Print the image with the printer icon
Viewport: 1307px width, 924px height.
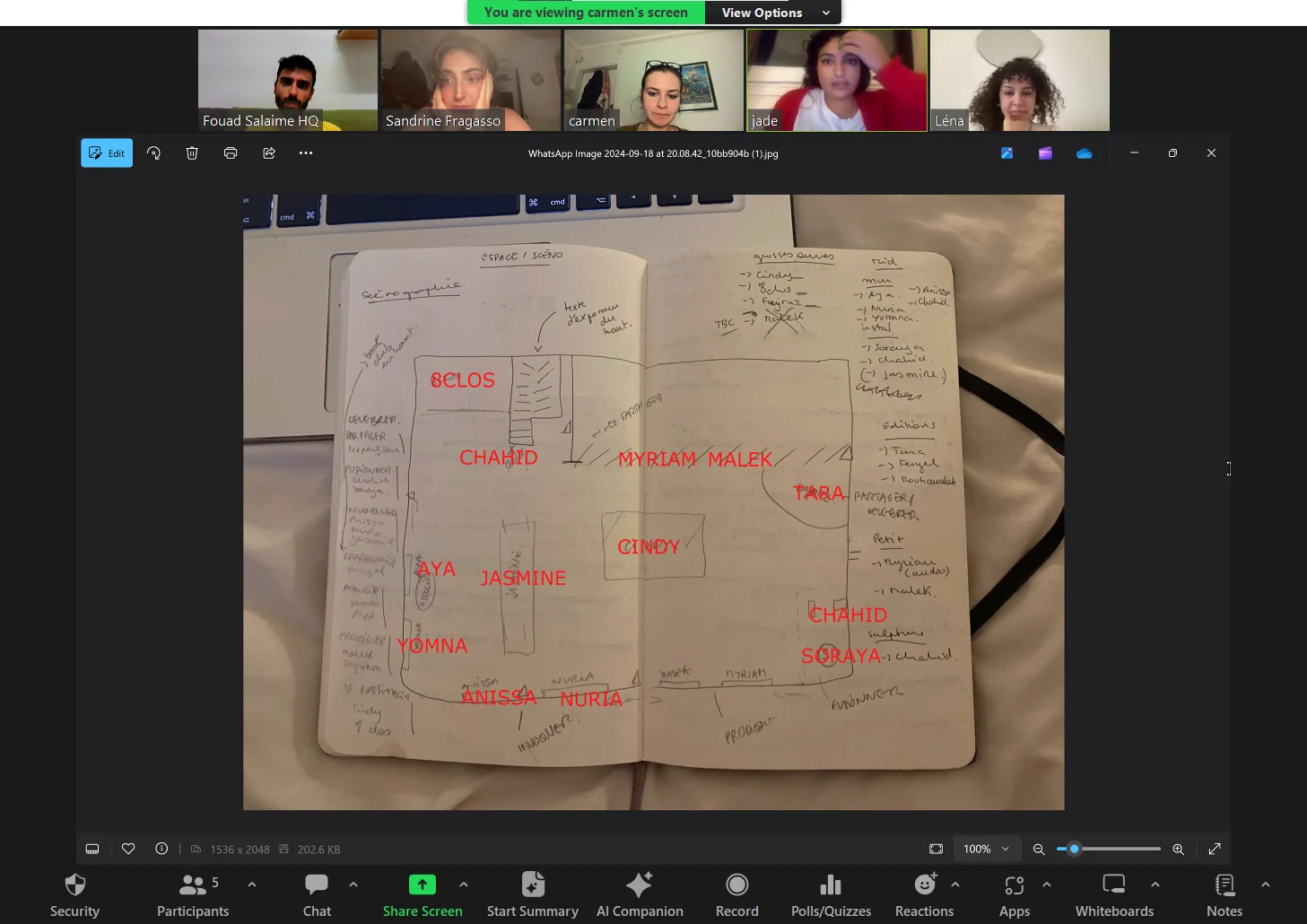231,153
